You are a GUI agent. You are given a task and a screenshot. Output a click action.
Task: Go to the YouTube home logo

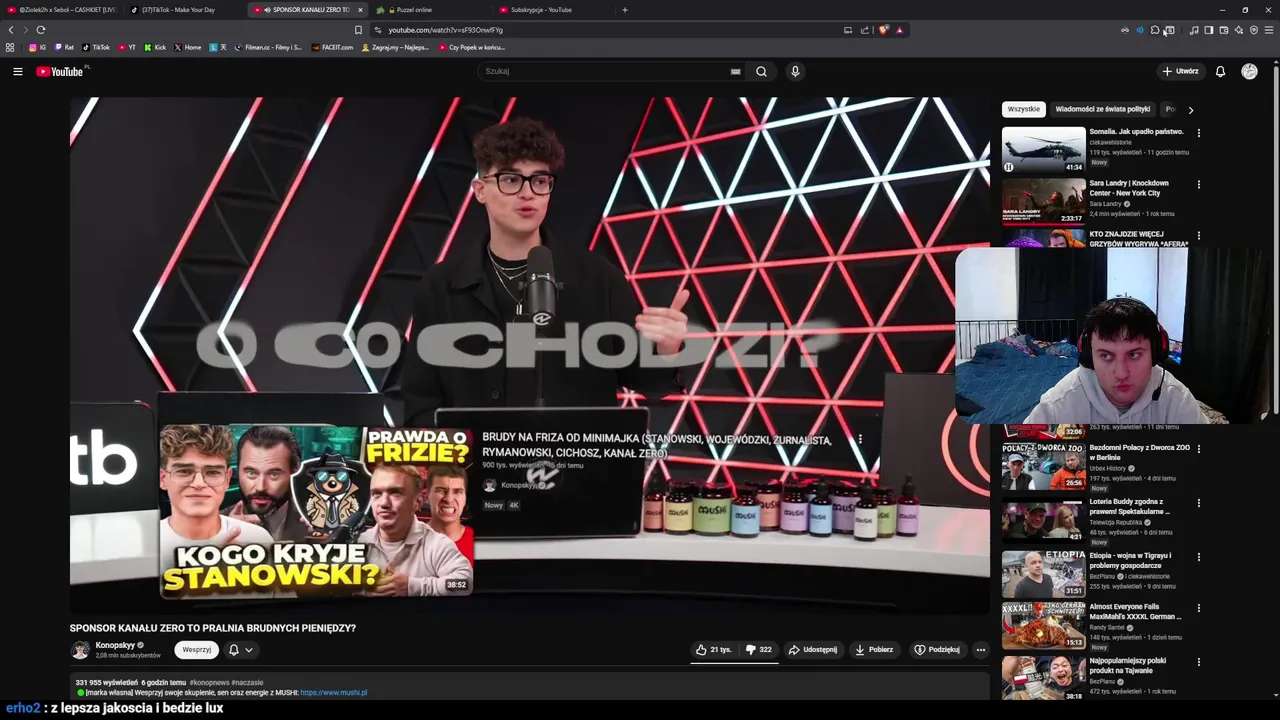(x=62, y=71)
